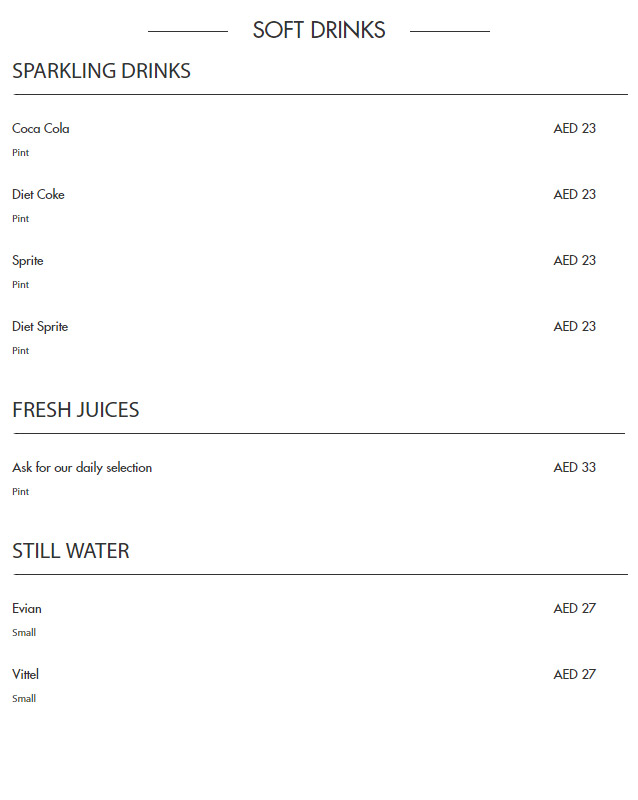Click the AED 27 price for Evian

pyautogui.click(x=574, y=608)
